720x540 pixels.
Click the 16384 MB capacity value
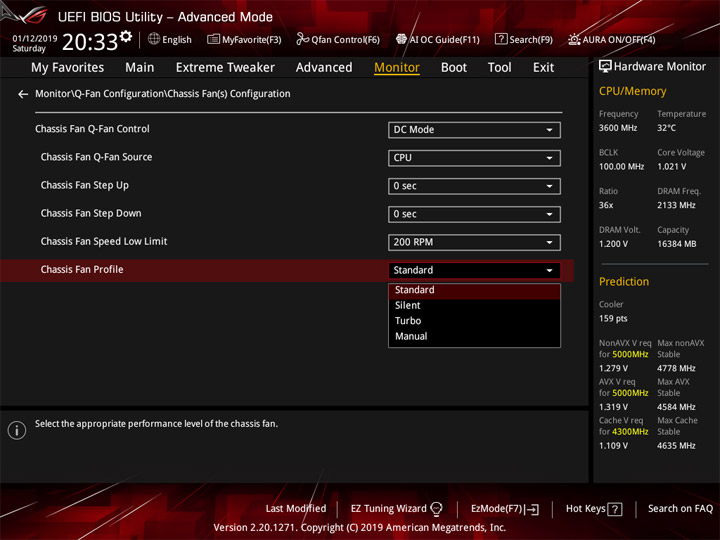pyautogui.click(x=676, y=244)
